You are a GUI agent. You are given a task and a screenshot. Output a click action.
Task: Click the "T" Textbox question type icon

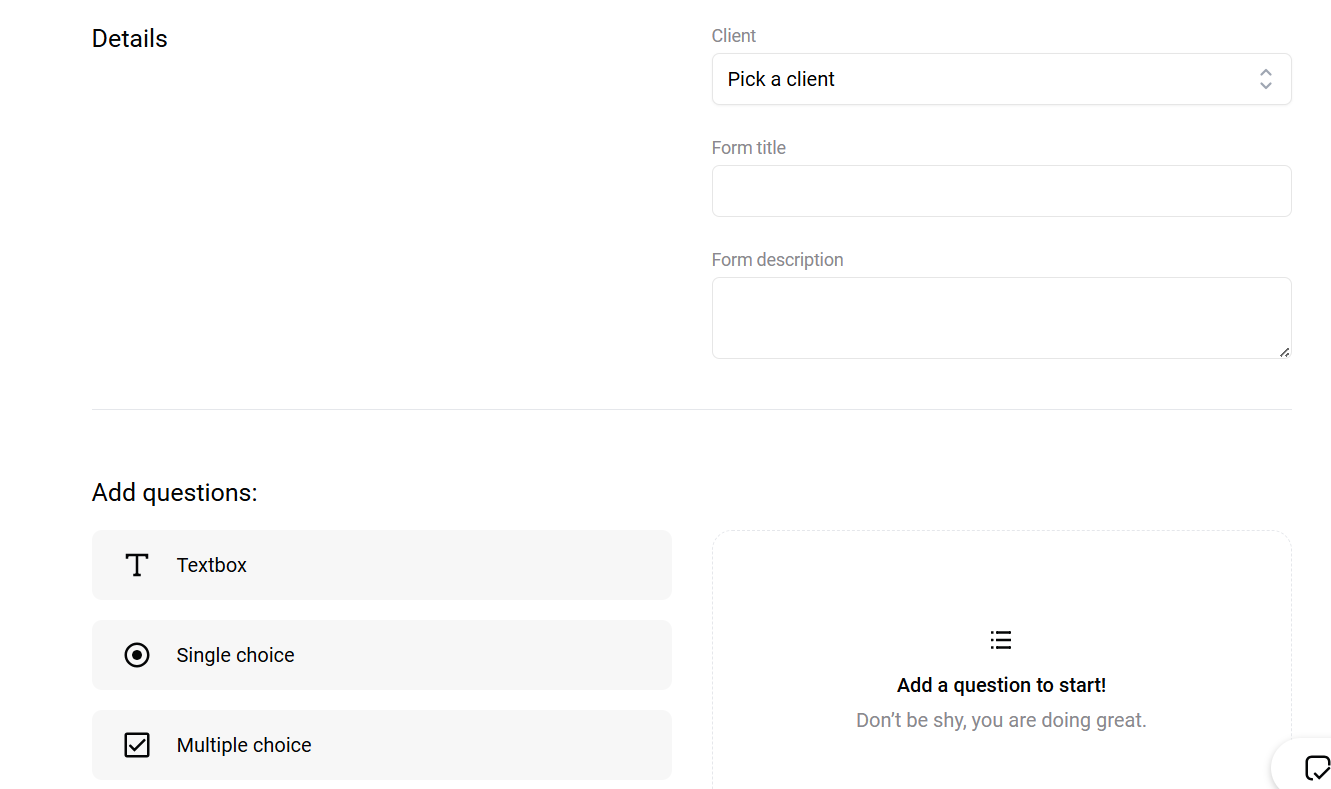coord(136,564)
